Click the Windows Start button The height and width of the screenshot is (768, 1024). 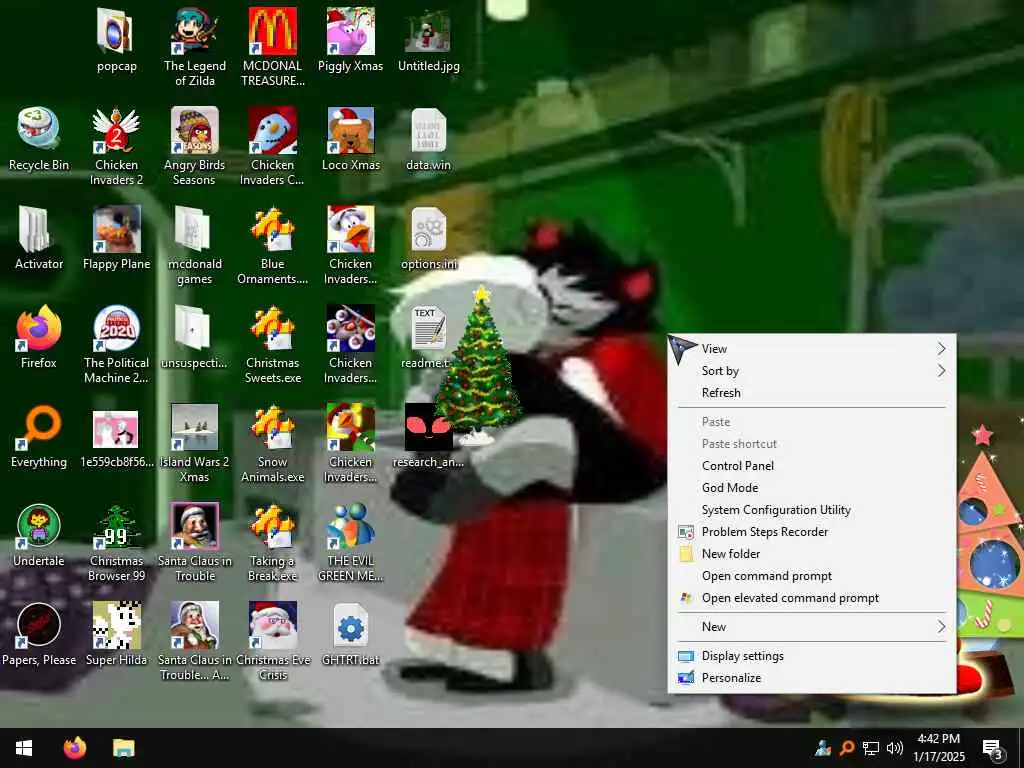(x=24, y=748)
